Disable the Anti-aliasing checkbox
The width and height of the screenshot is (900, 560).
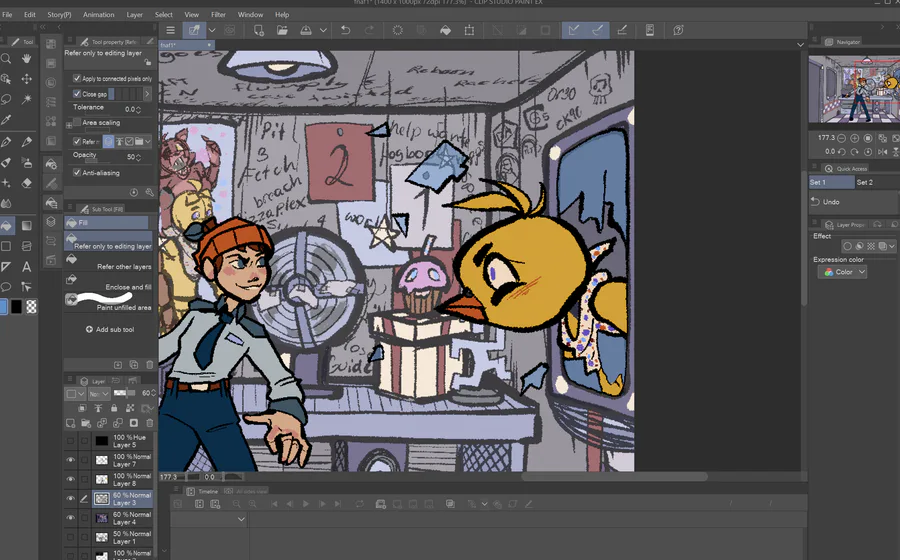tap(77, 172)
